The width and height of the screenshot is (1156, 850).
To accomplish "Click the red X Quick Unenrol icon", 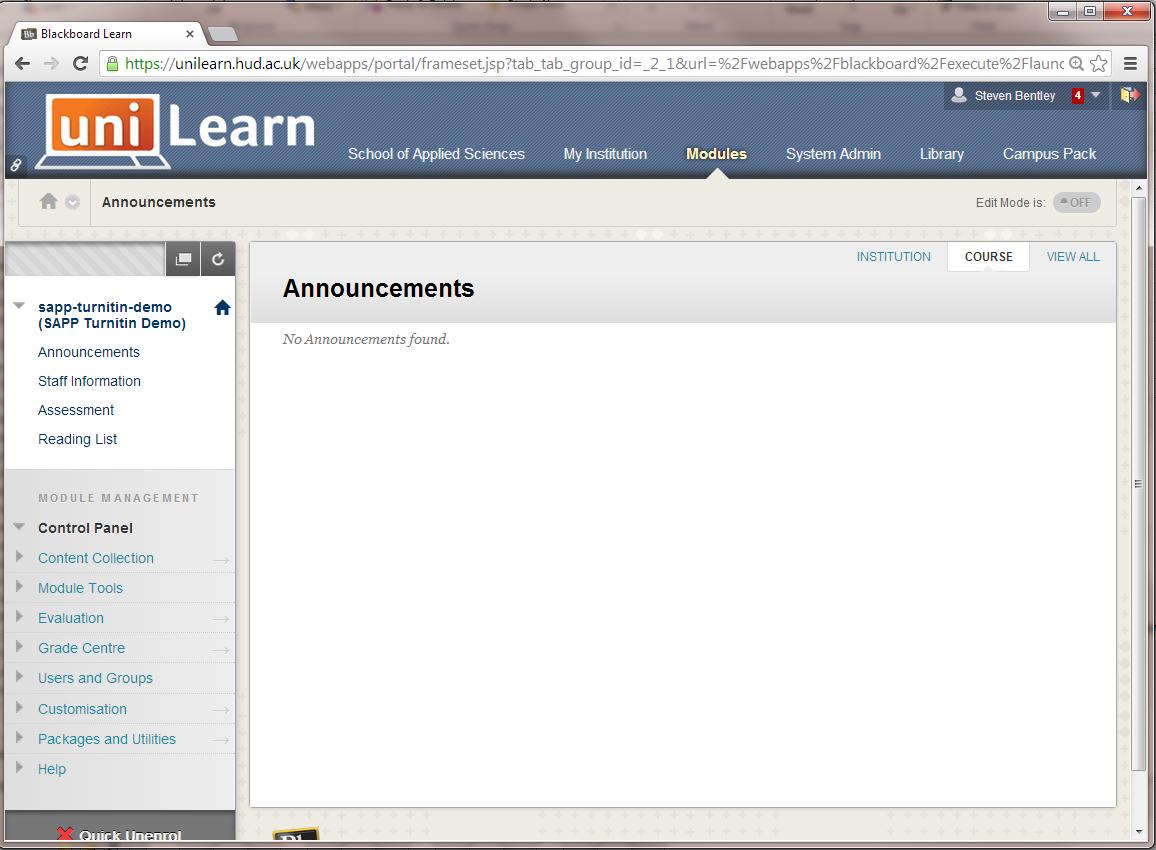I will [x=64, y=833].
